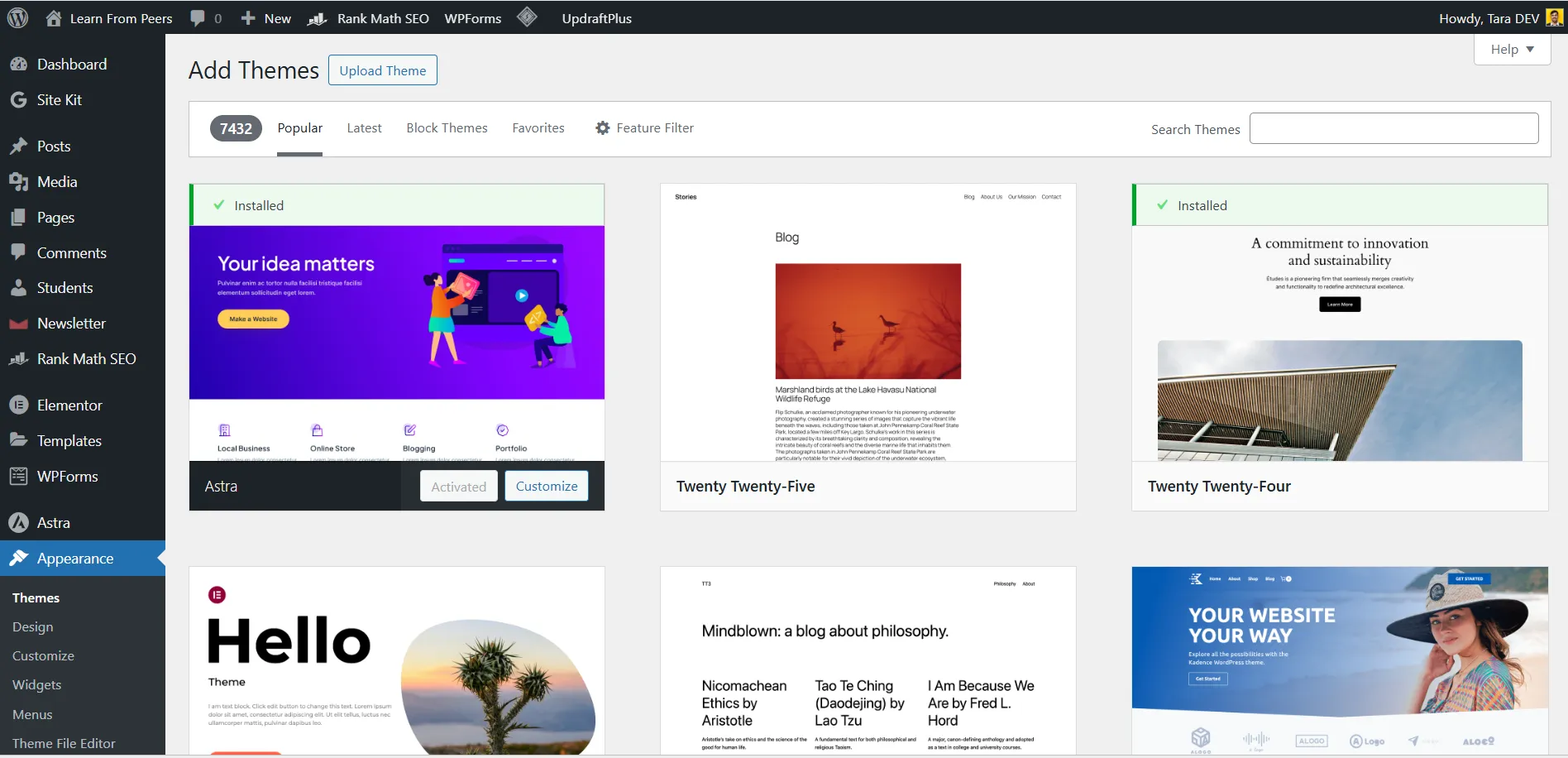Open Theme File Editor link
Screen dimensions: 1568x758
[64, 743]
